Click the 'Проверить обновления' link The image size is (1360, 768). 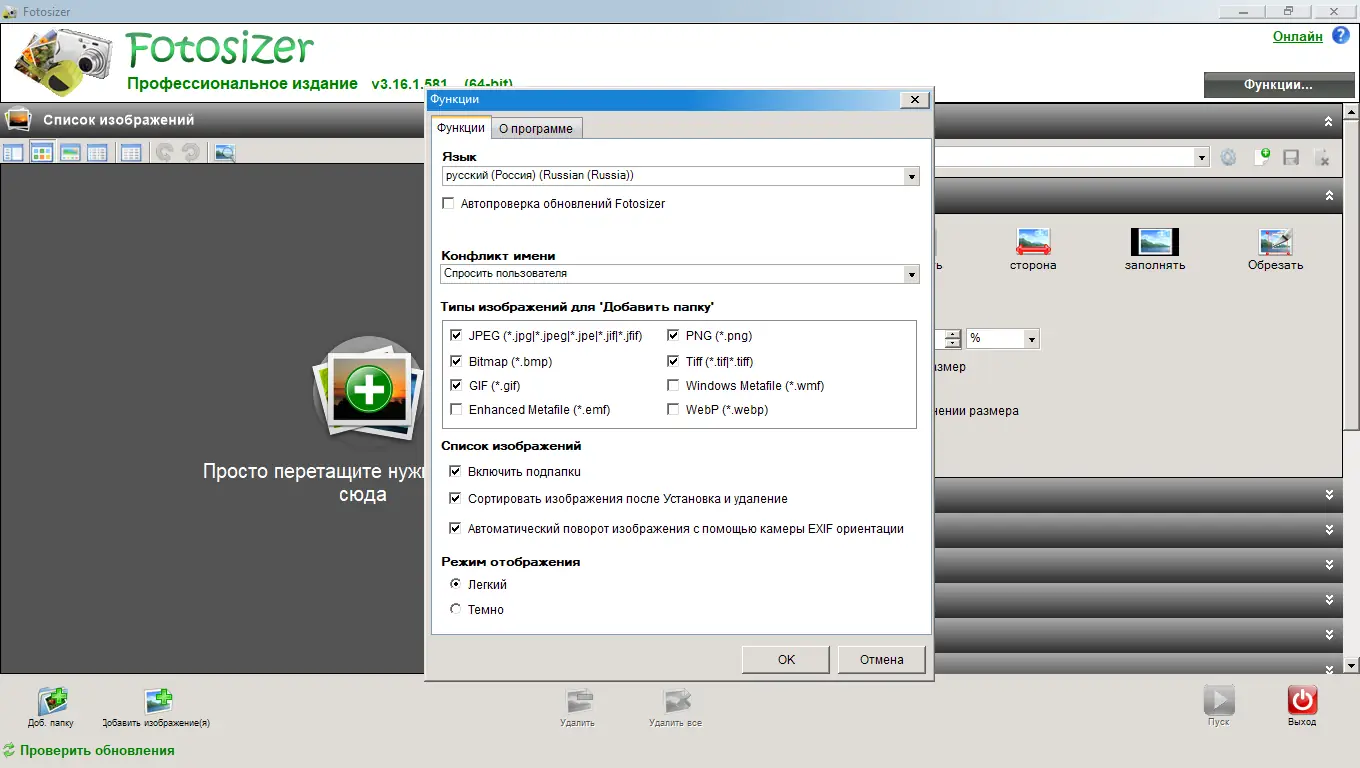coord(97,750)
